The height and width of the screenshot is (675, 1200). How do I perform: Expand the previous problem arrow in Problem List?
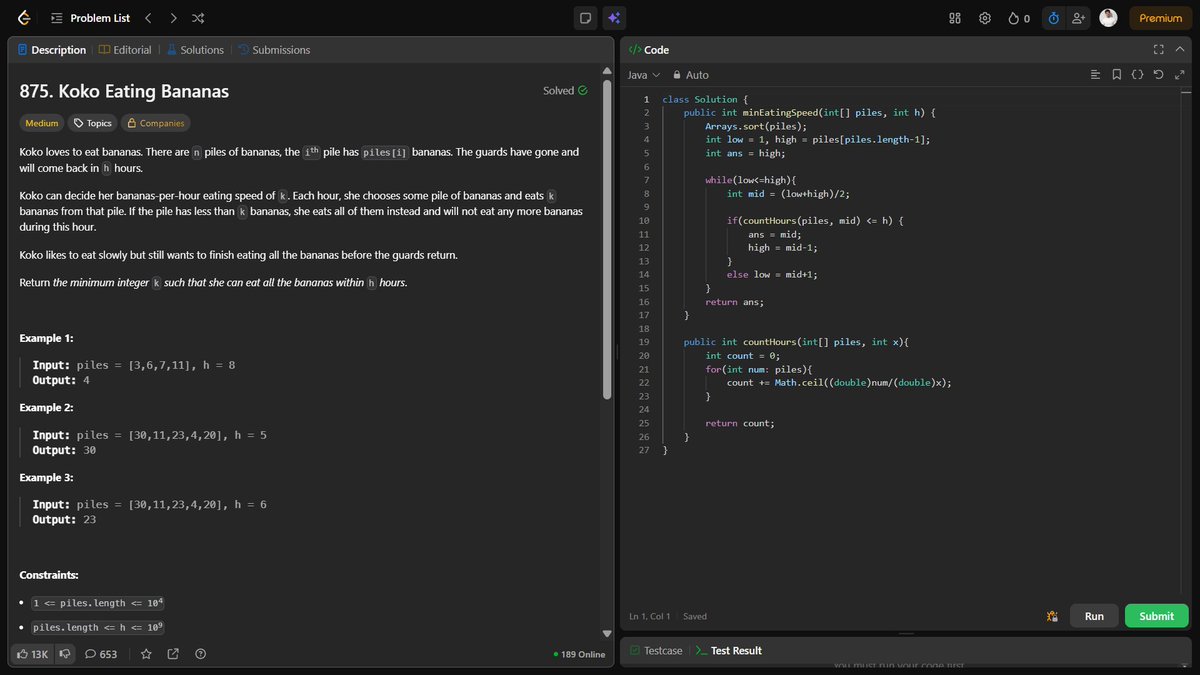149,17
